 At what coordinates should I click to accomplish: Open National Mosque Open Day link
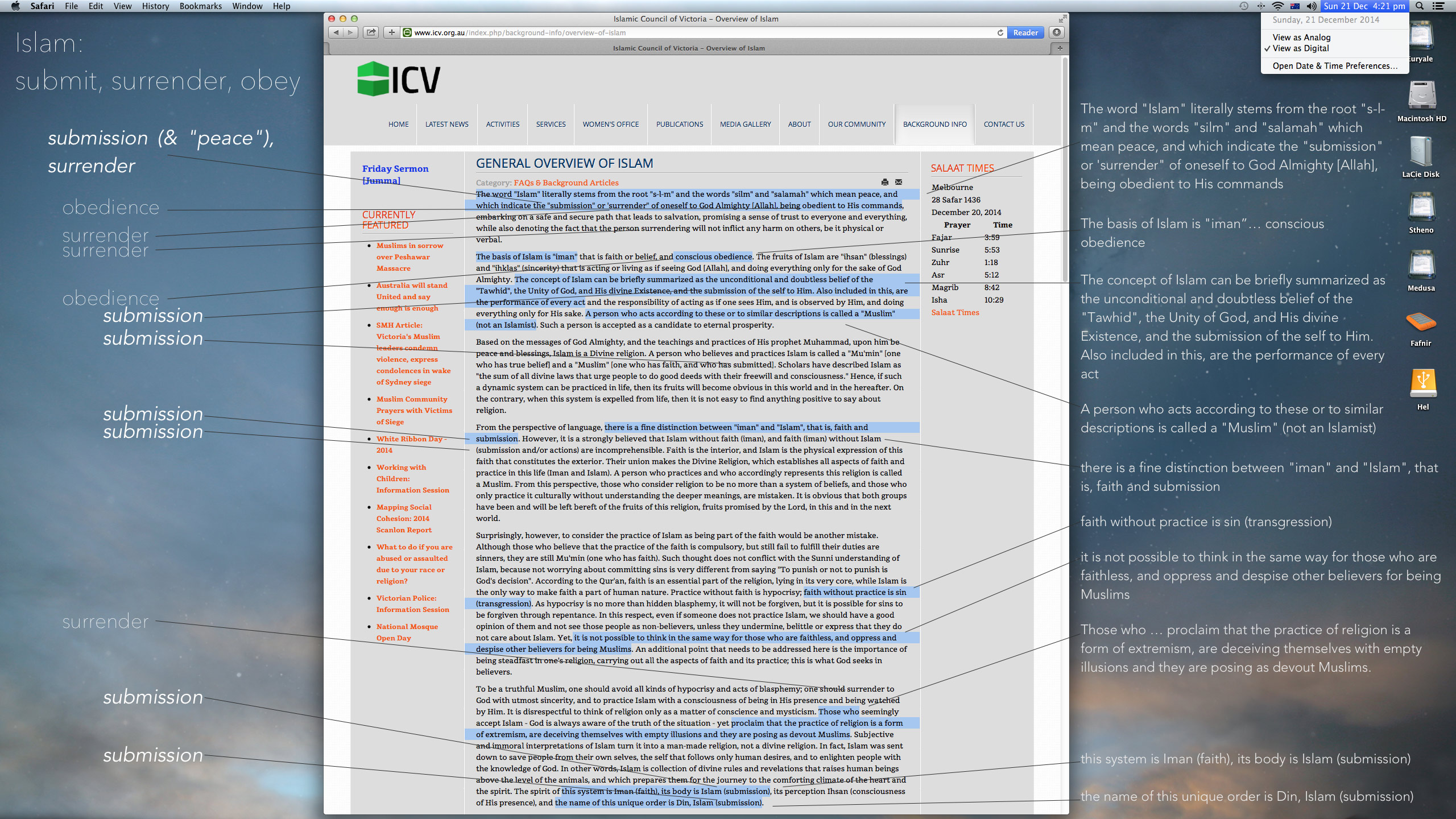coord(407,632)
